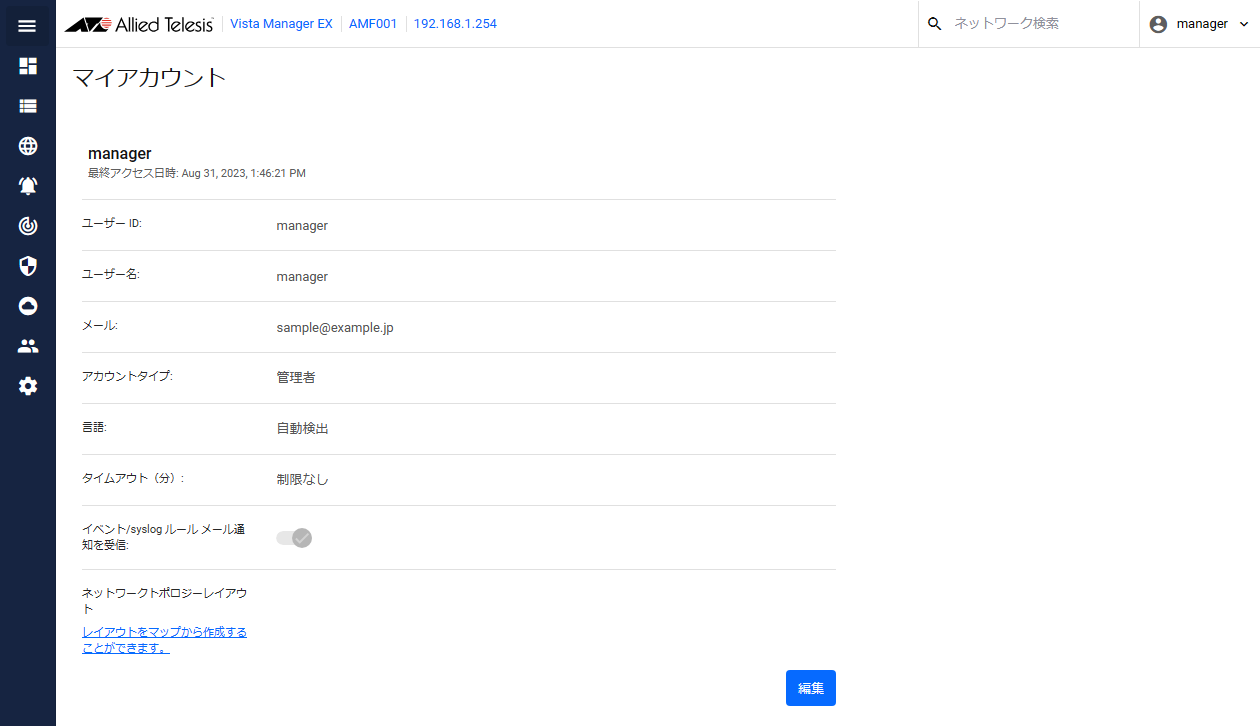The height and width of the screenshot is (726, 1260).
Task: Open the user management people icon
Action: pos(28,346)
